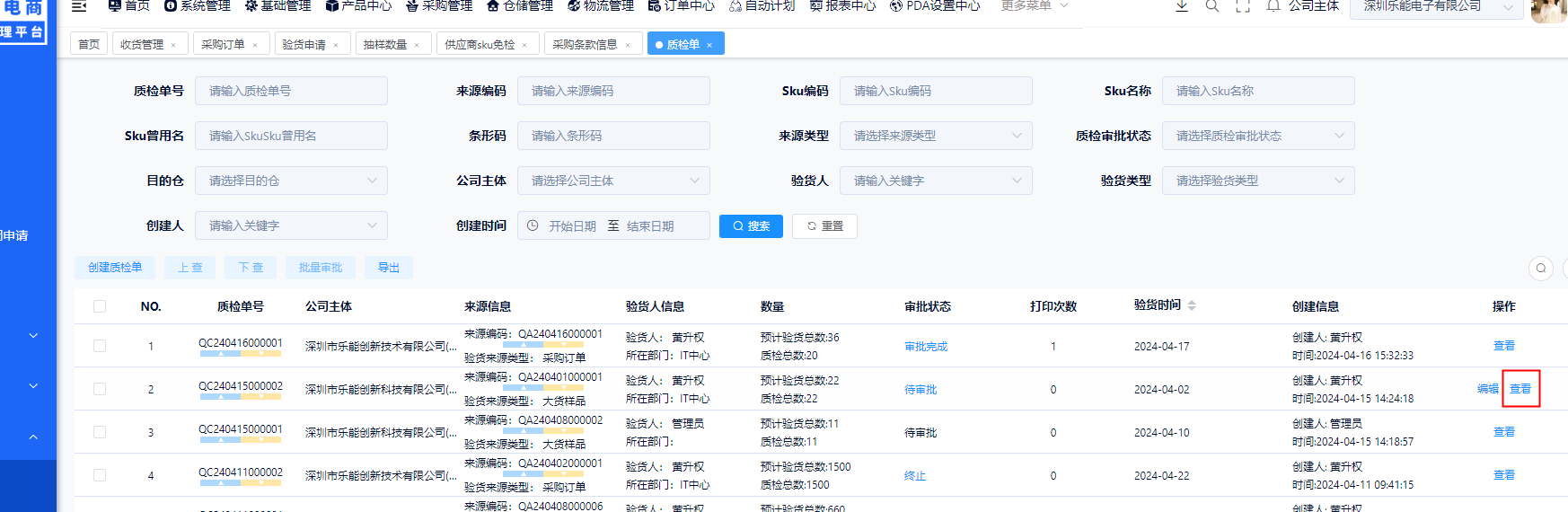Click the blue 搜索 button
This screenshot has width=1568, height=512.
pyautogui.click(x=751, y=226)
